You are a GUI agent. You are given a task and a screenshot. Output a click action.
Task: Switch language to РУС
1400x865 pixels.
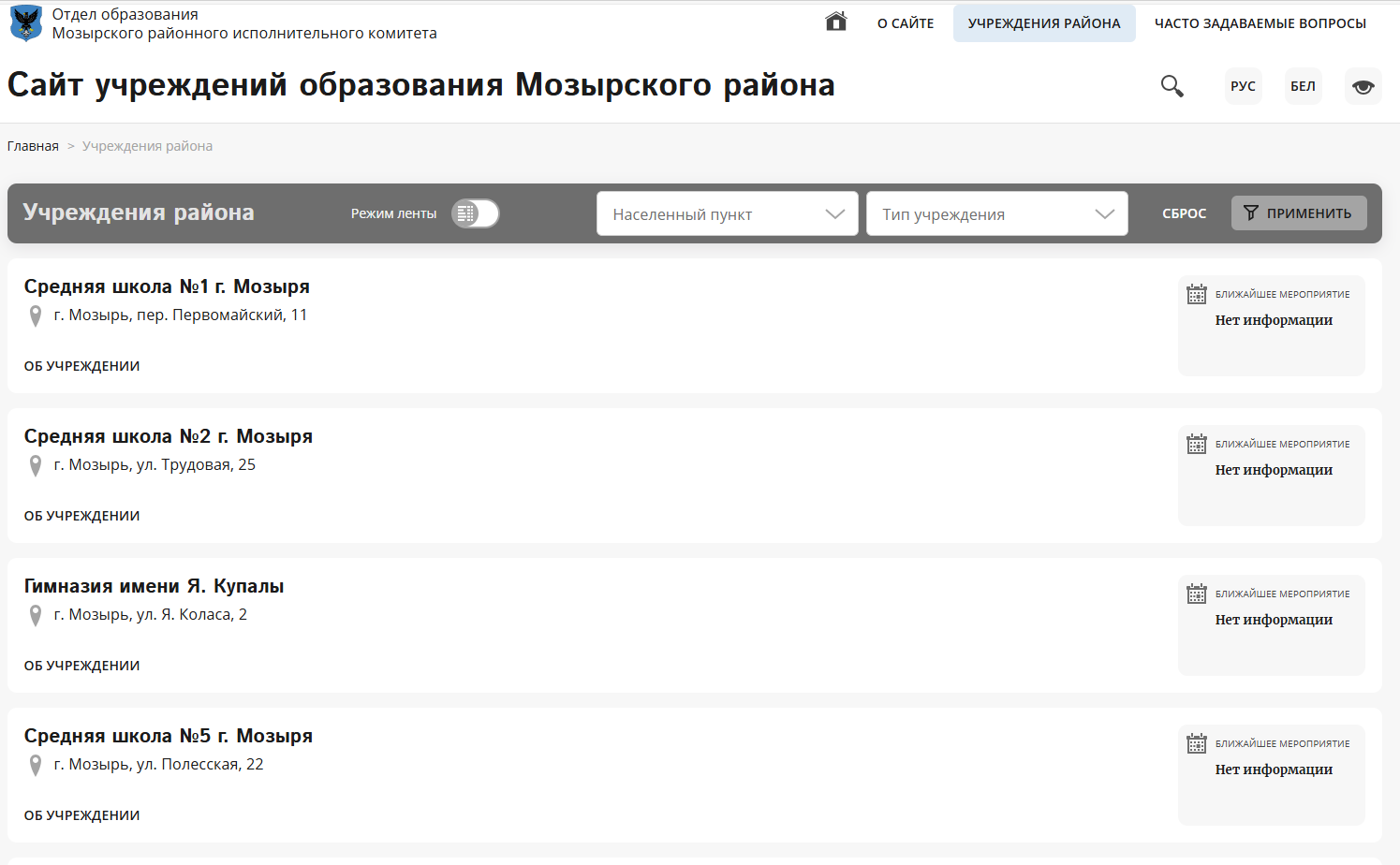click(1244, 86)
